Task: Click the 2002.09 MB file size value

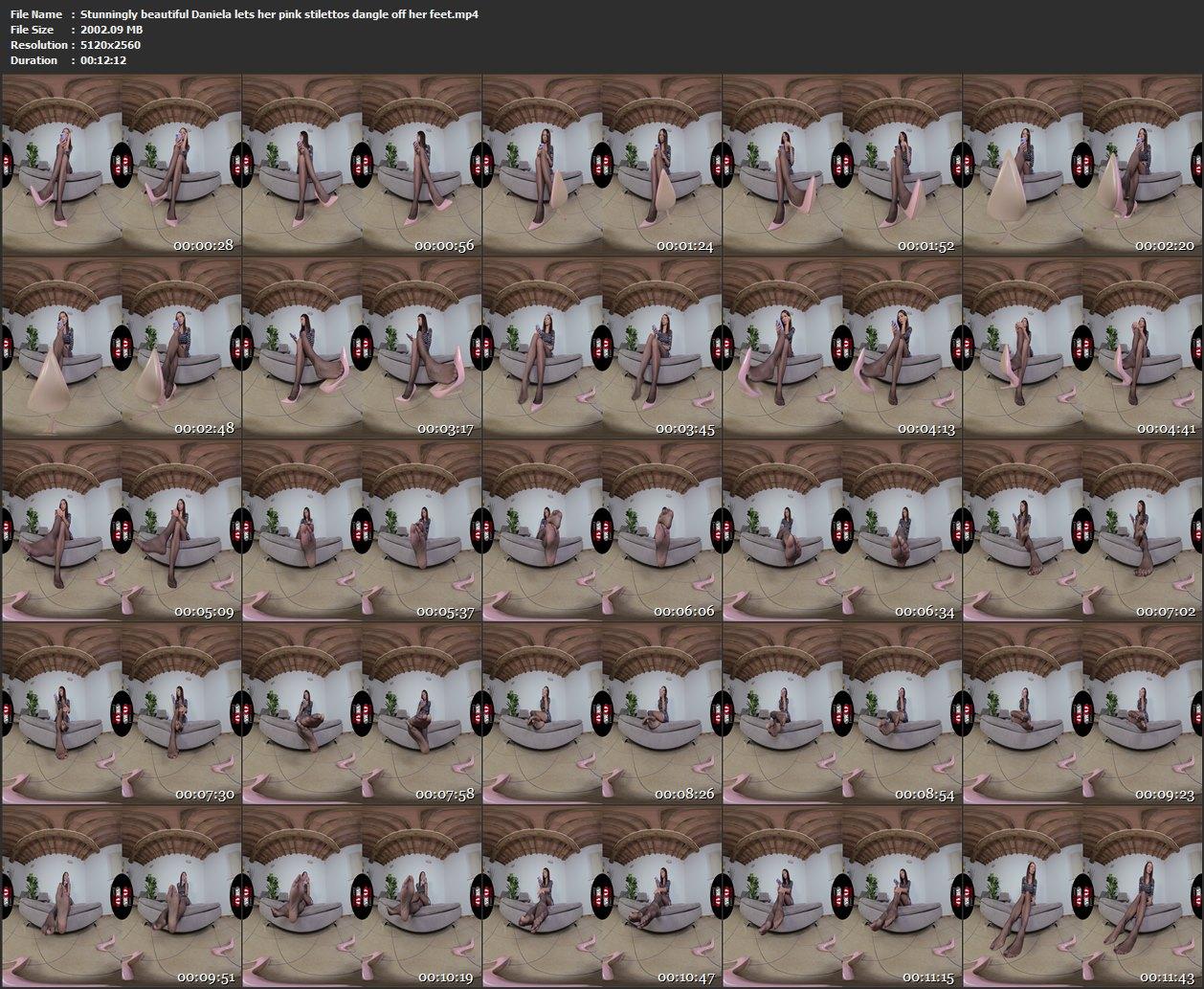Action: (112, 30)
